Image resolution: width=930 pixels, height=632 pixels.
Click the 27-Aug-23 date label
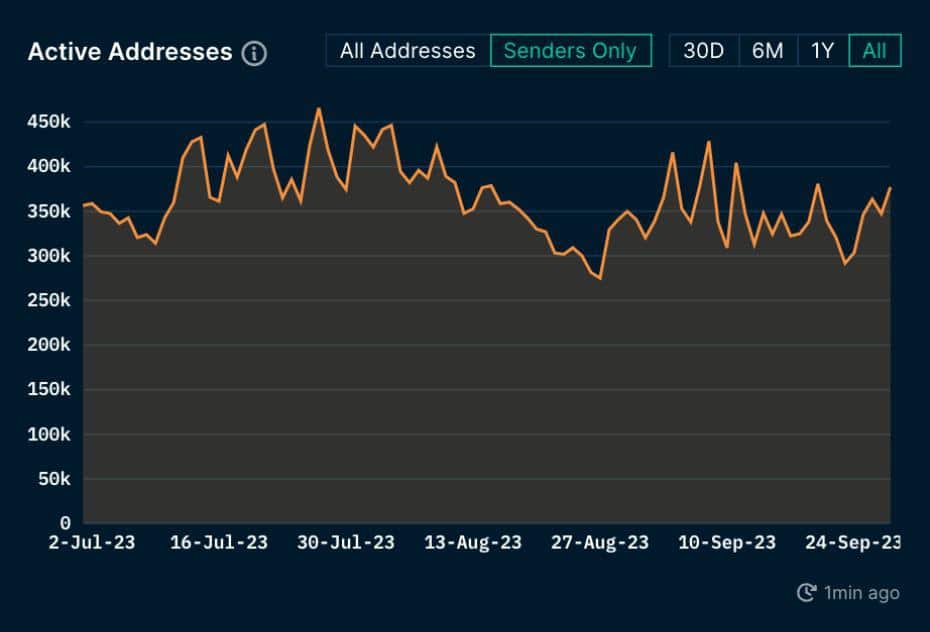(x=600, y=542)
